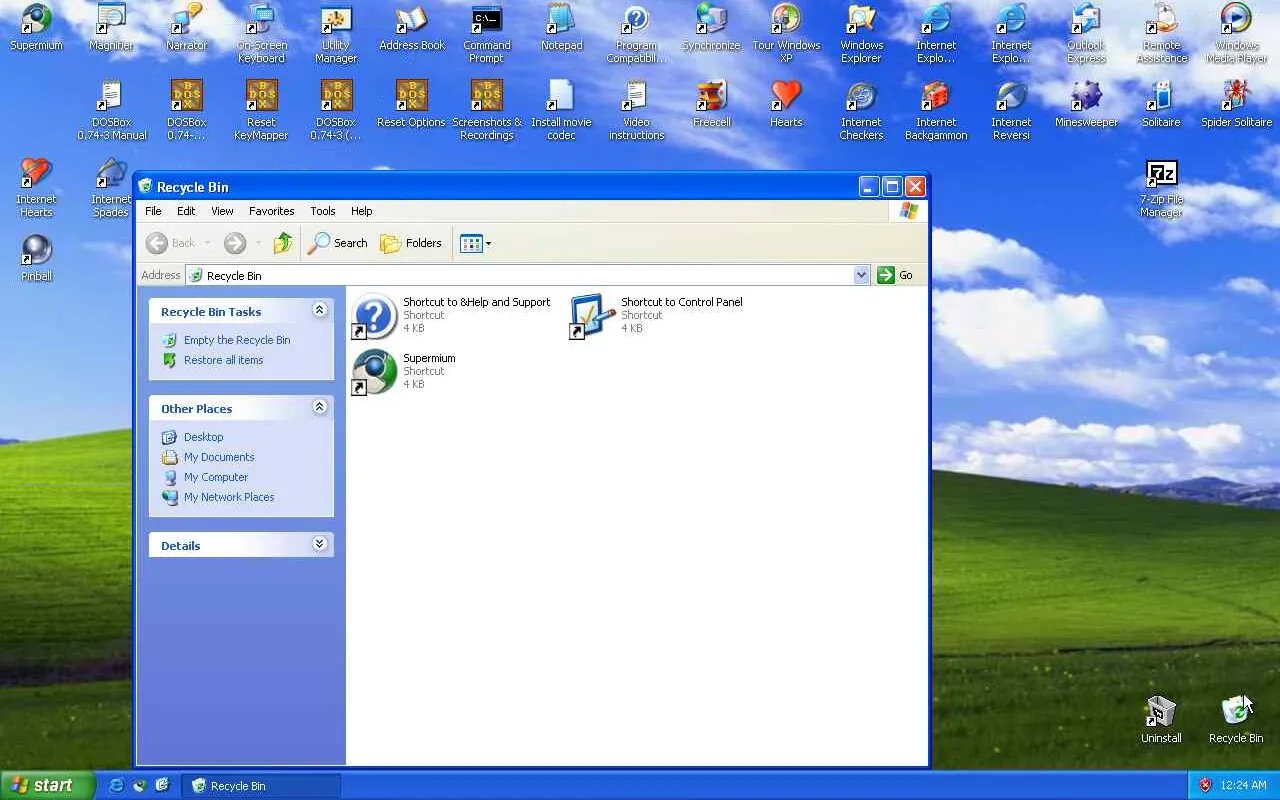Select the Freecell desktop icon
The image size is (1280, 800).
[x=712, y=104]
